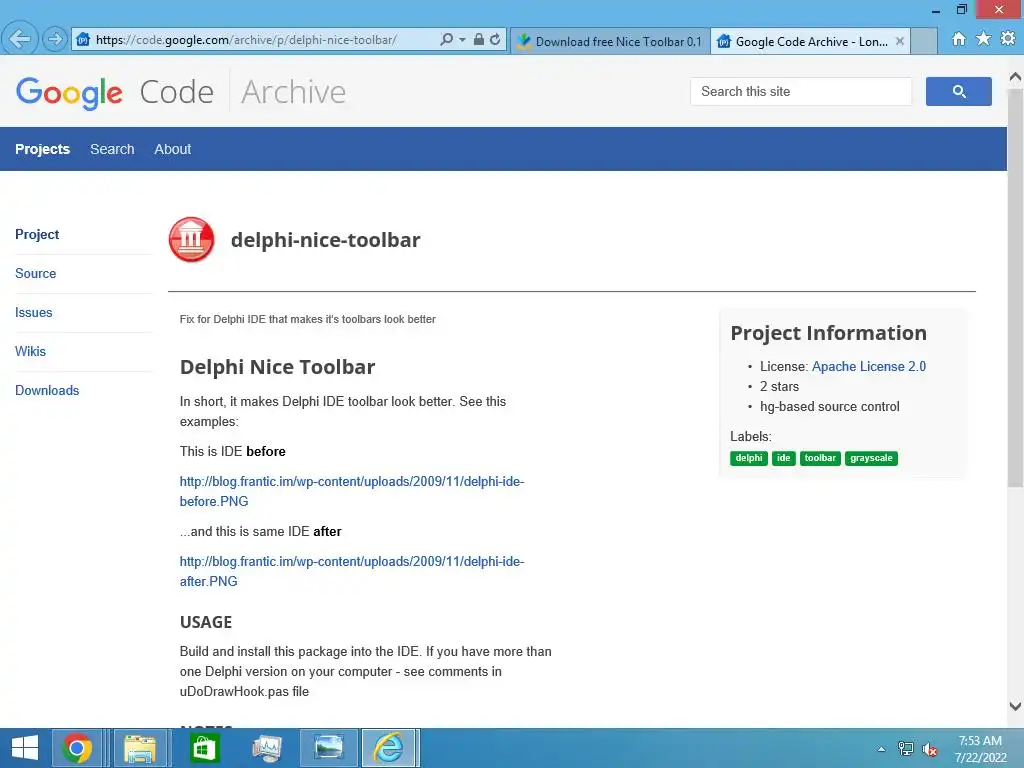Click the network tray icon
1024x768 pixels.
(x=906, y=749)
